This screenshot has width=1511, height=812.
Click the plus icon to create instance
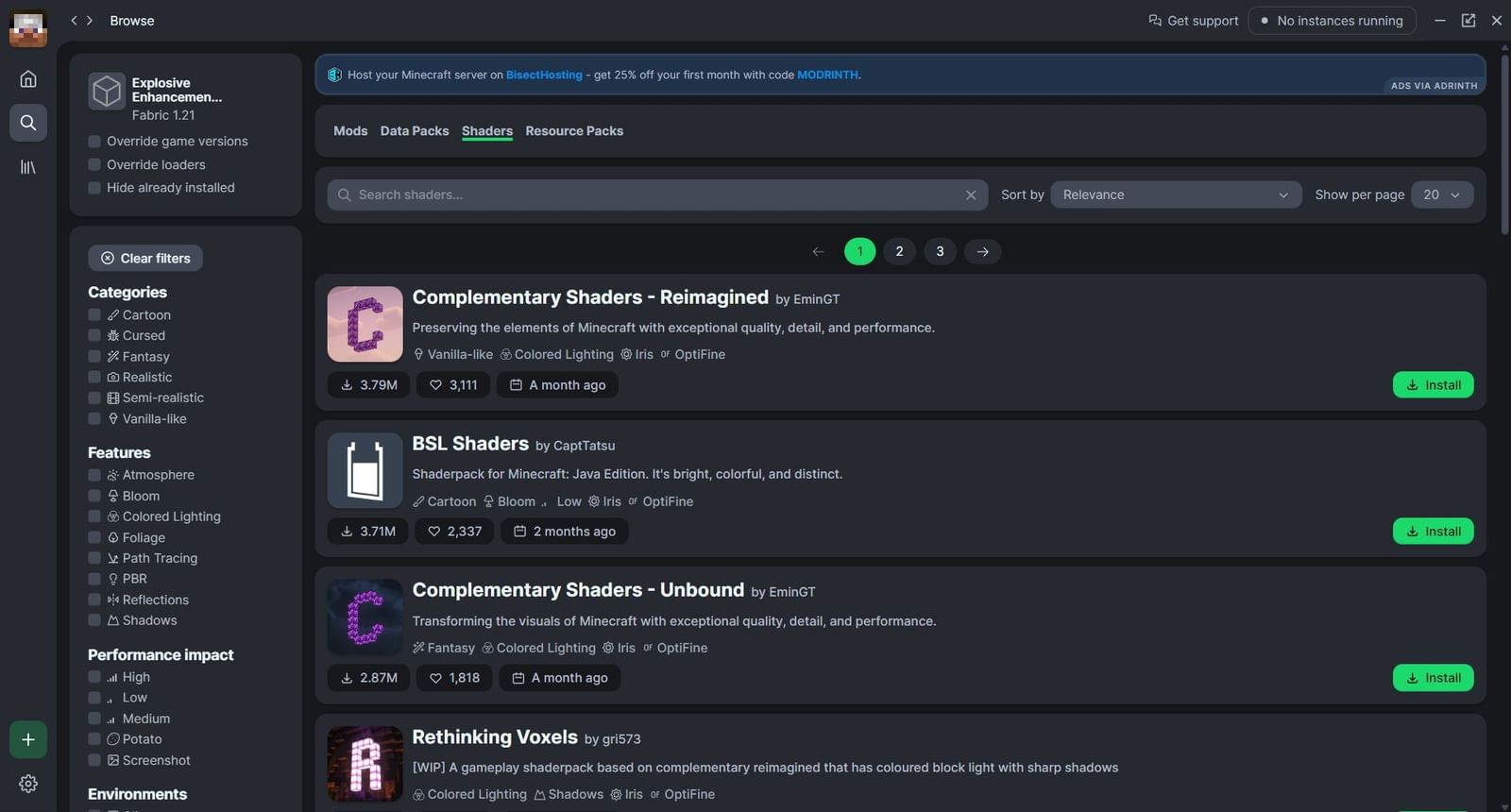28,739
